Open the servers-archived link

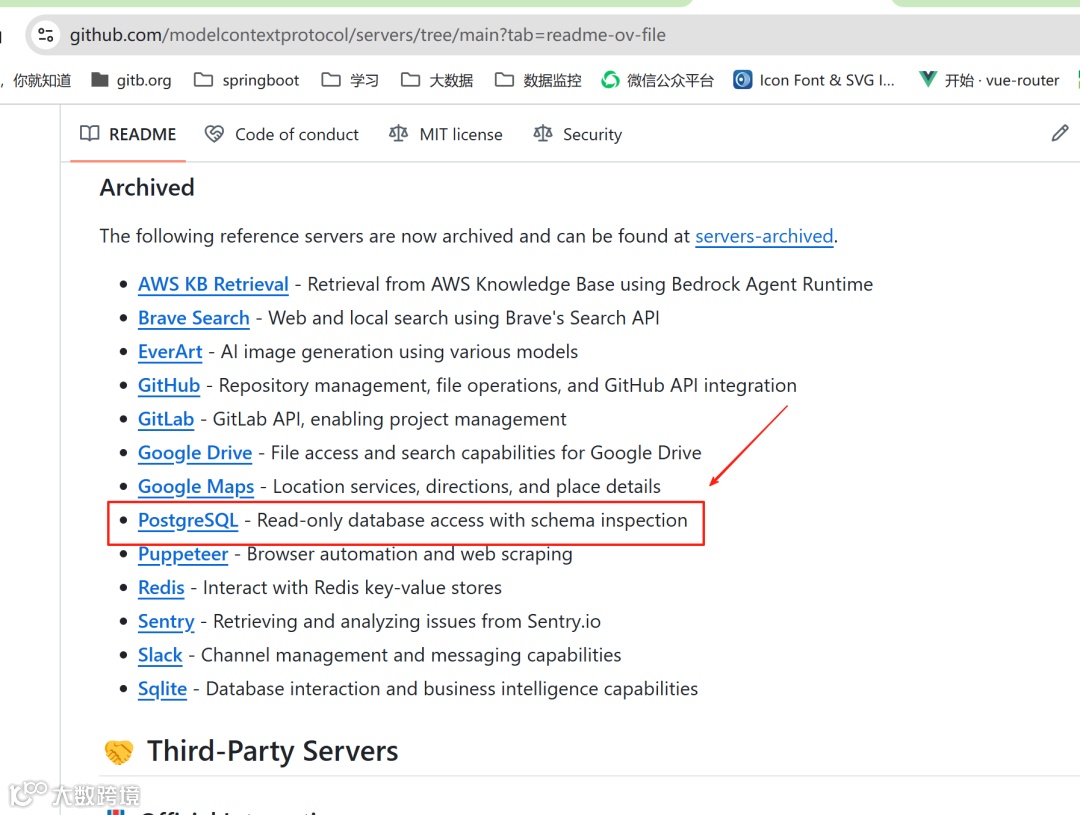coord(764,236)
